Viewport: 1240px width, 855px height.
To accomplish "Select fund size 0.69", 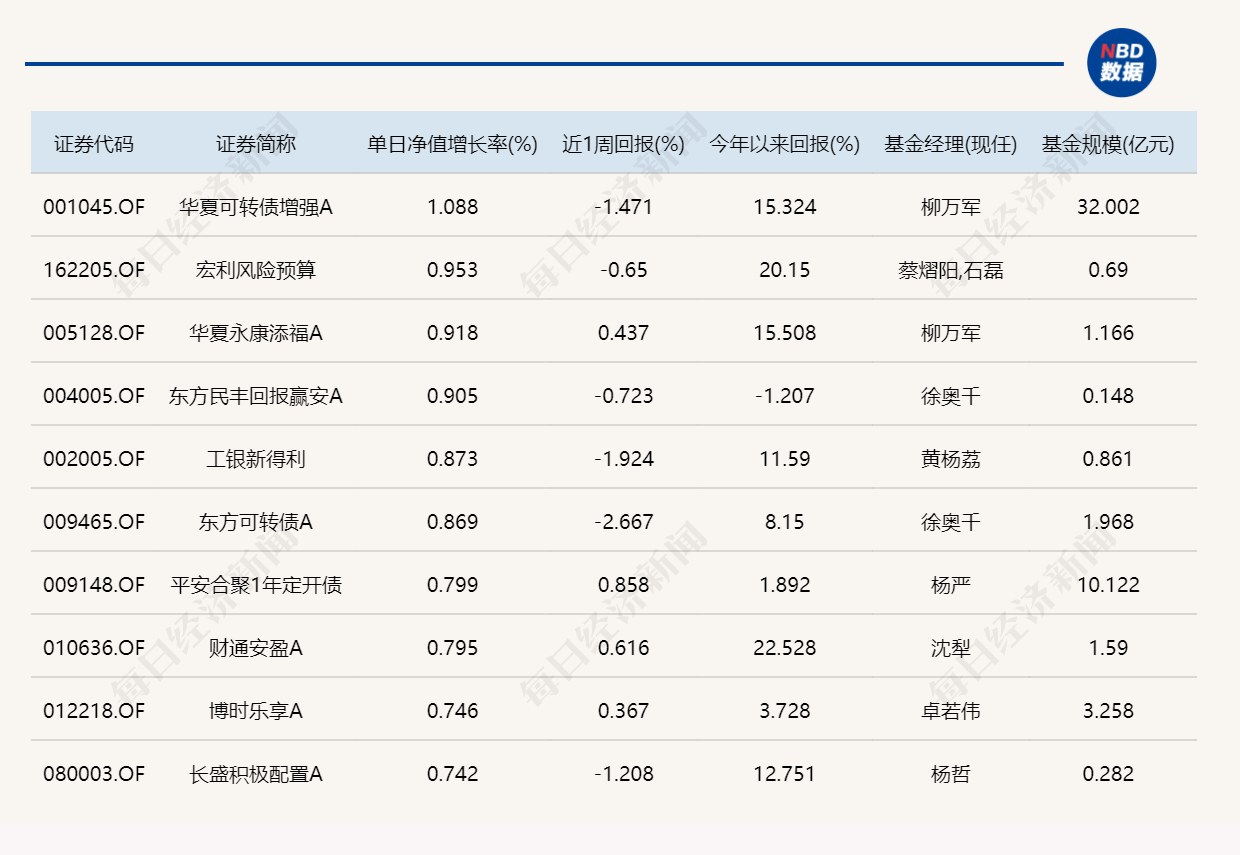I will [1108, 270].
